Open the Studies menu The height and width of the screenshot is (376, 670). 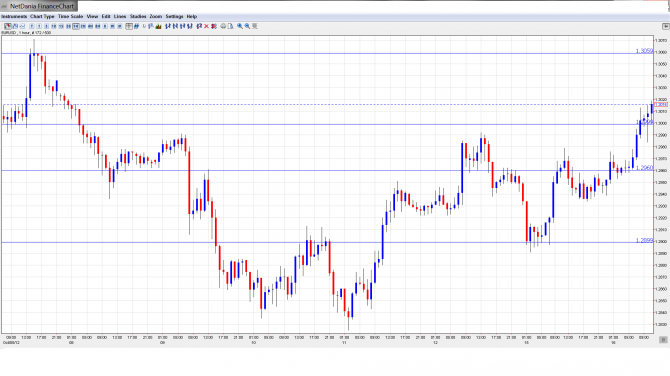point(138,16)
